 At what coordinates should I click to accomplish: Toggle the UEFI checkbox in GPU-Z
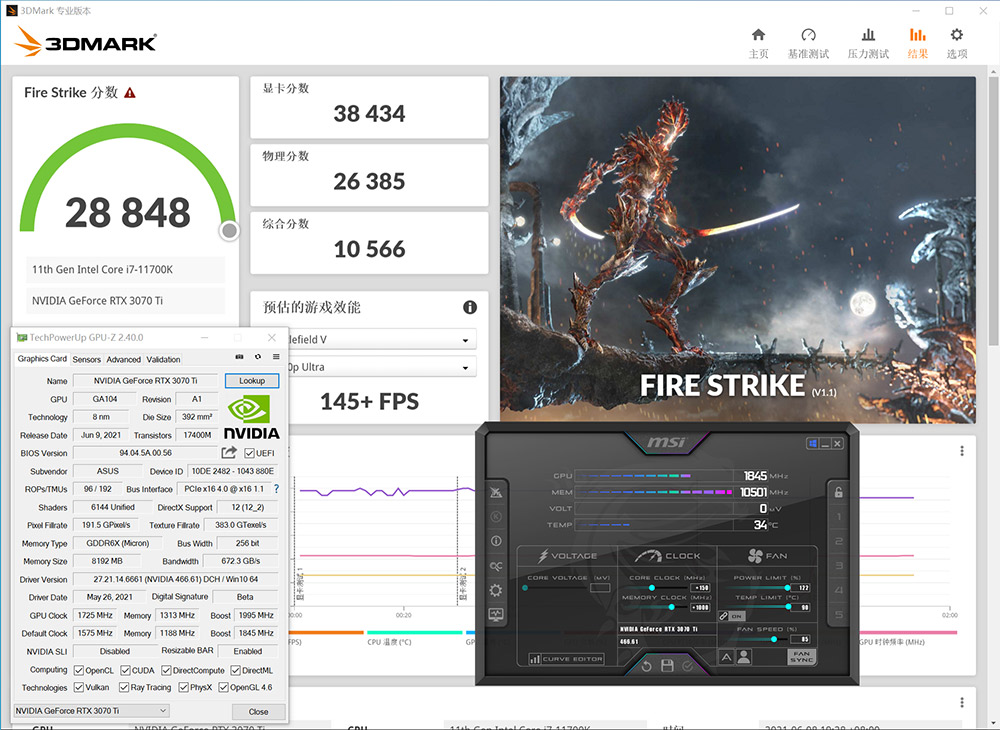pos(249,453)
